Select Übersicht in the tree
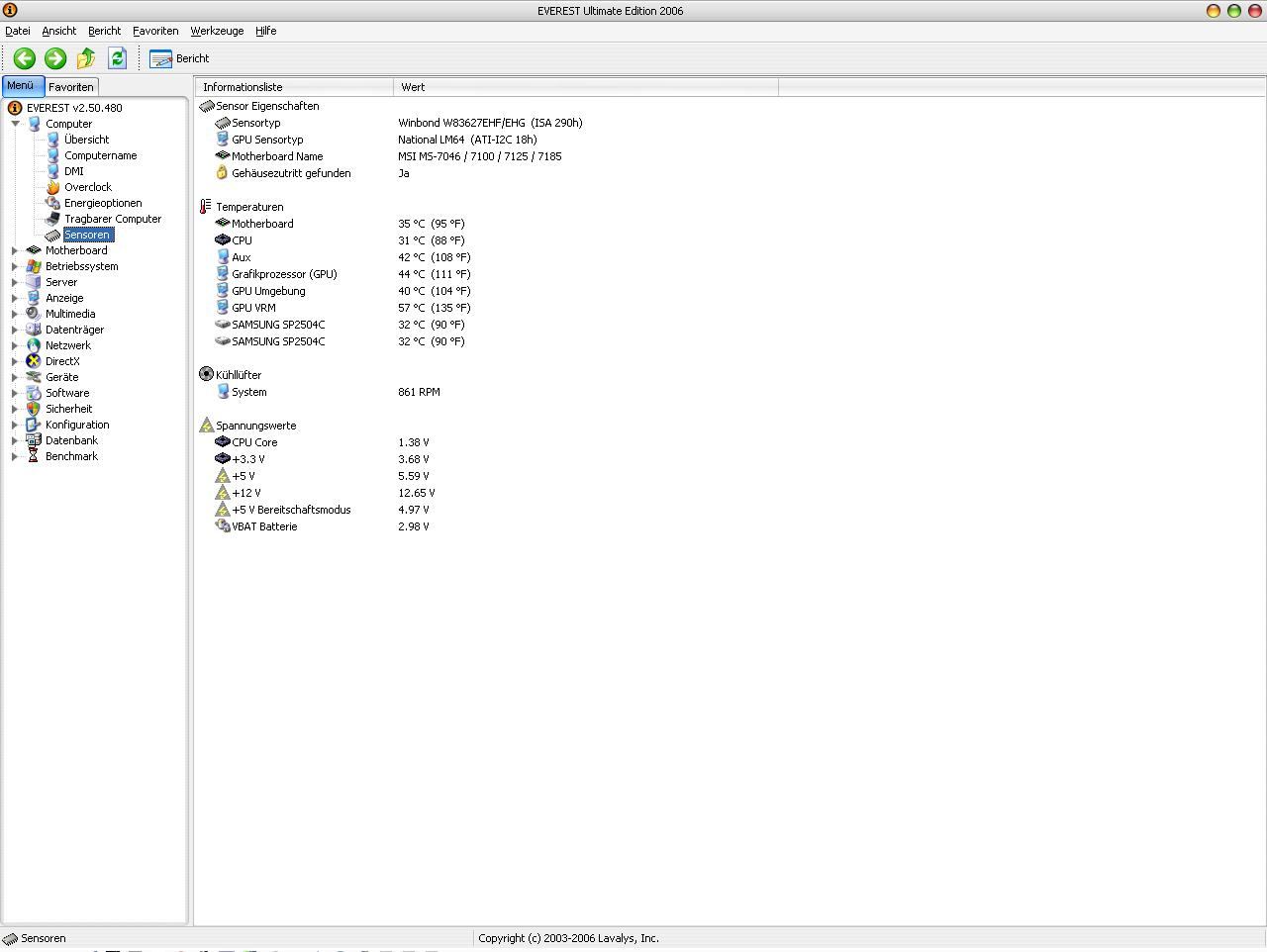The image size is (1267, 952). pyautogui.click(x=87, y=140)
